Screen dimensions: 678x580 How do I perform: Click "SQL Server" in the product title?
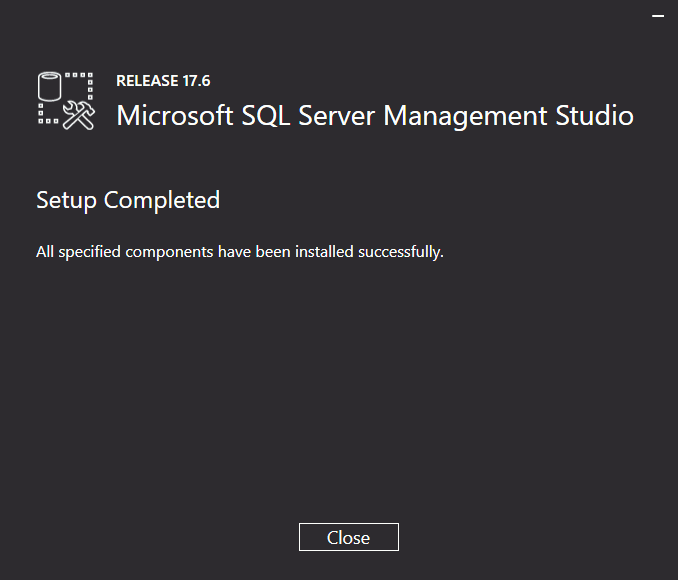click(x=310, y=115)
